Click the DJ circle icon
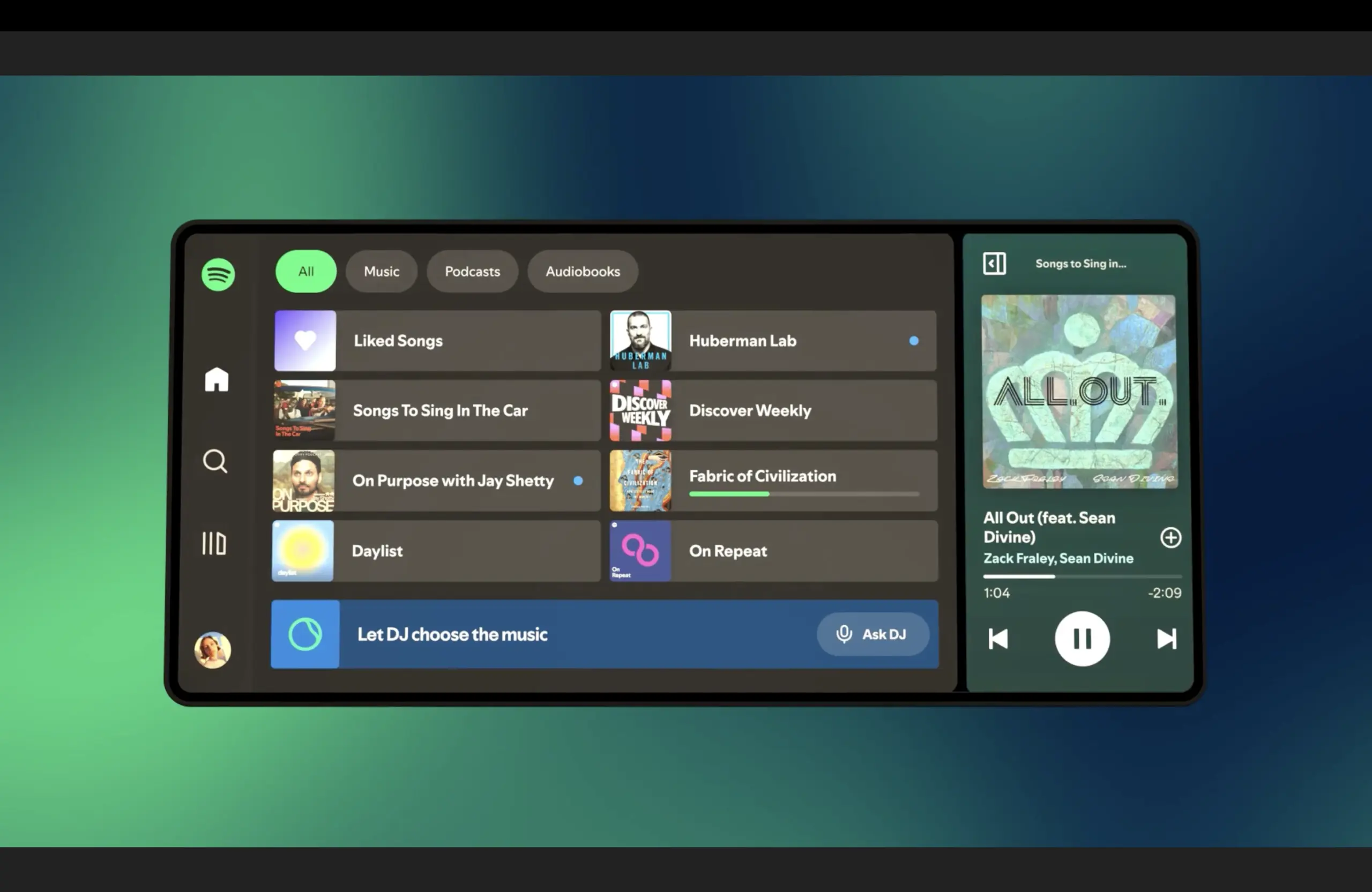This screenshot has height=892, width=1372. pos(305,634)
